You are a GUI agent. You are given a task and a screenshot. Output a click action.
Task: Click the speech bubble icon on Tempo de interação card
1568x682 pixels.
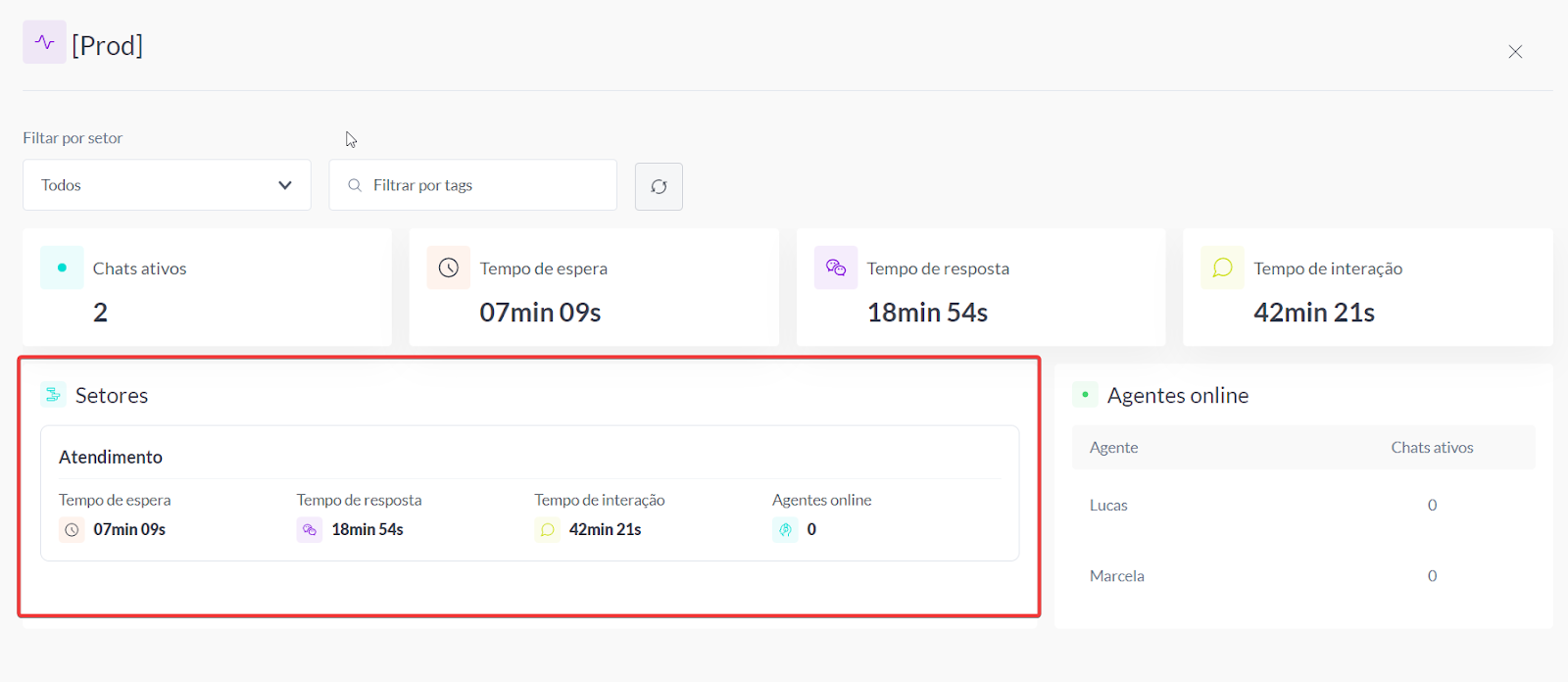coord(1222,268)
